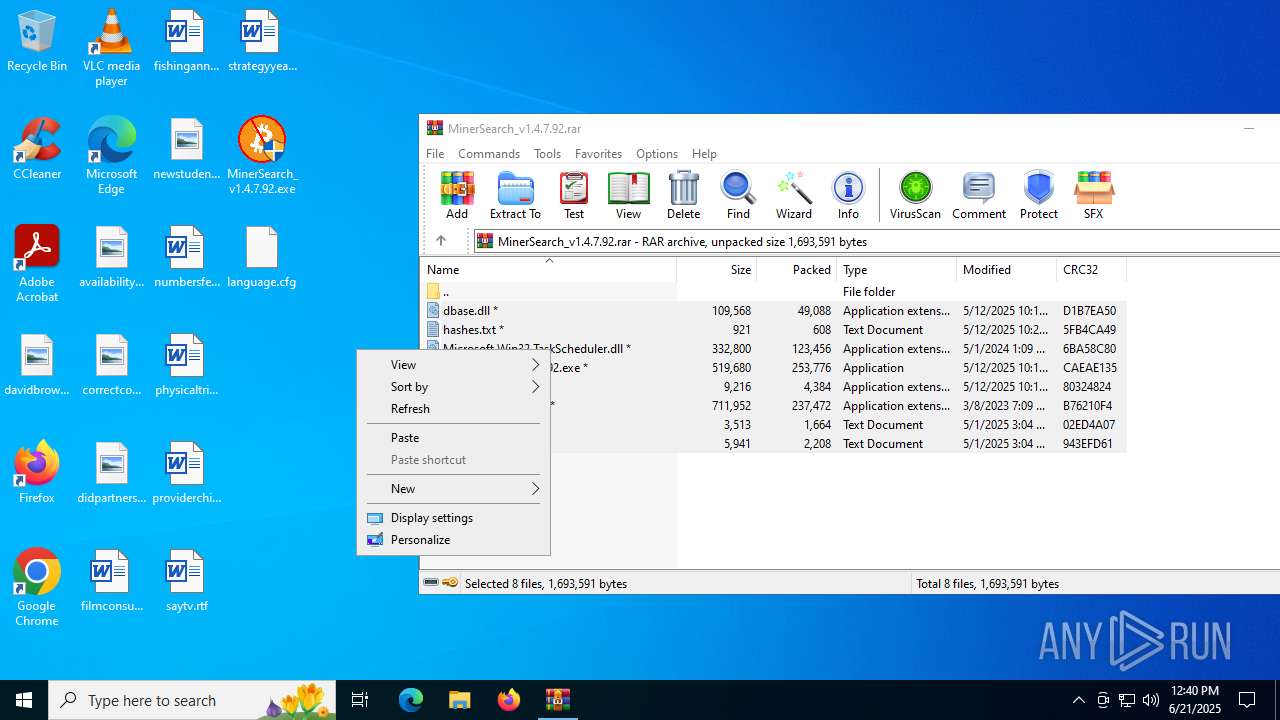Open Firefox desktop shortcut
1280x720 pixels.
37,473
